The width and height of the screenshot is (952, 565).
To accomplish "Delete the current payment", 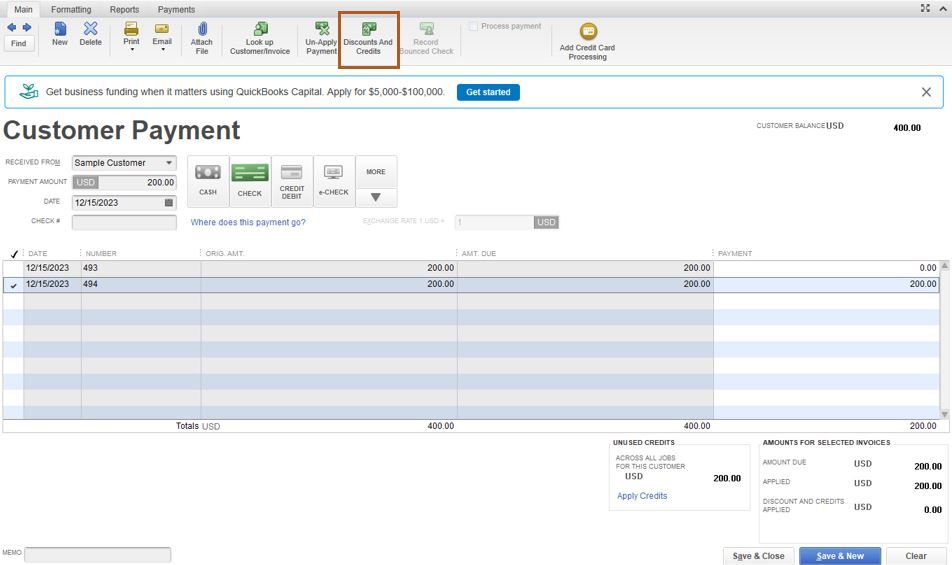I will pyautogui.click(x=90, y=34).
